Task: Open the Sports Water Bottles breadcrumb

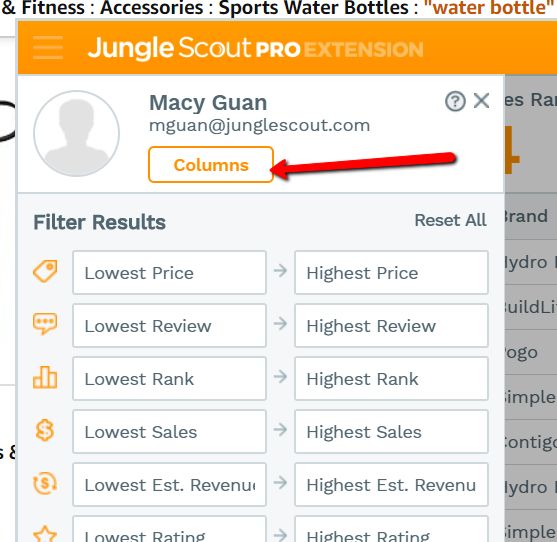Action: (313, 7)
